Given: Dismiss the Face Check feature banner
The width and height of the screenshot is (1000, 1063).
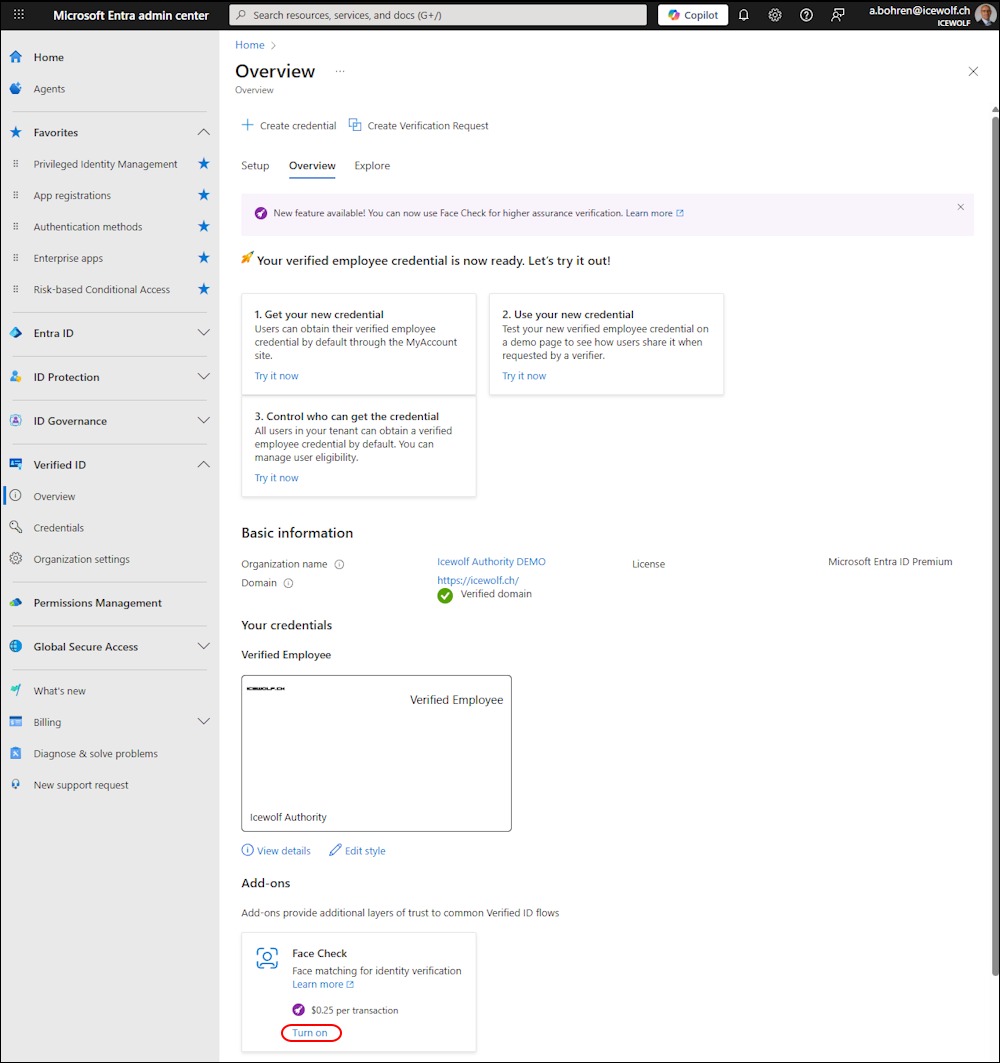Looking at the screenshot, I should coord(961,207).
